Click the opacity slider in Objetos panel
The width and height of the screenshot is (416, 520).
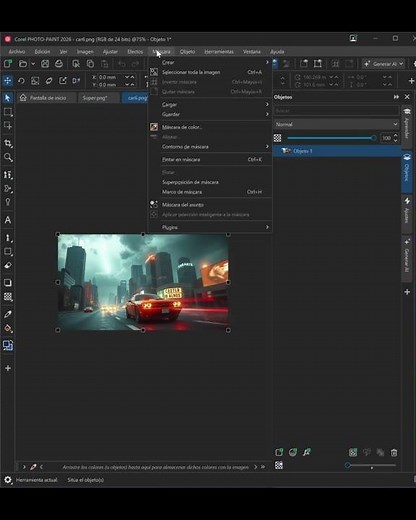(332, 138)
